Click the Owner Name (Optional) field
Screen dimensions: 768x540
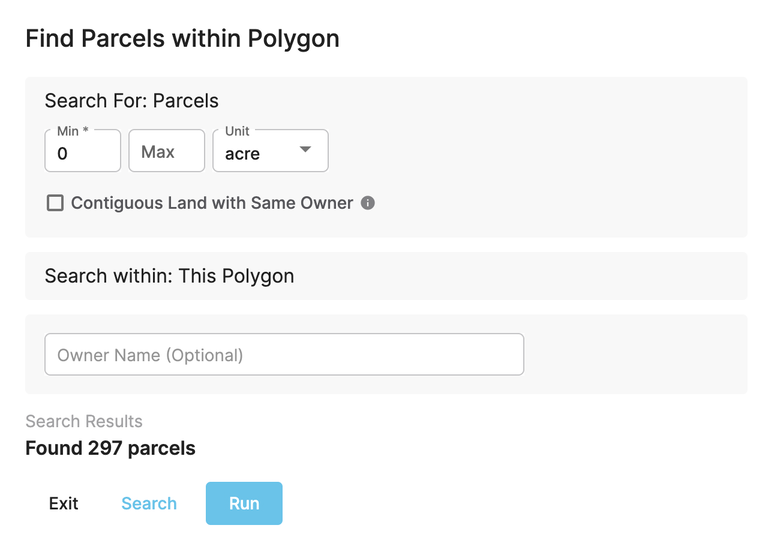coord(284,355)
